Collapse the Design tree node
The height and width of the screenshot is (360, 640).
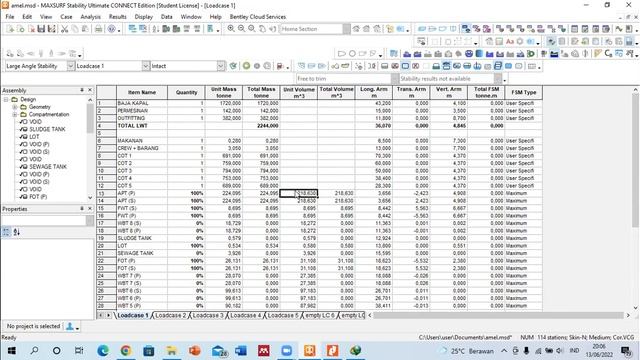pyautogui.click(x=6, y=99)
